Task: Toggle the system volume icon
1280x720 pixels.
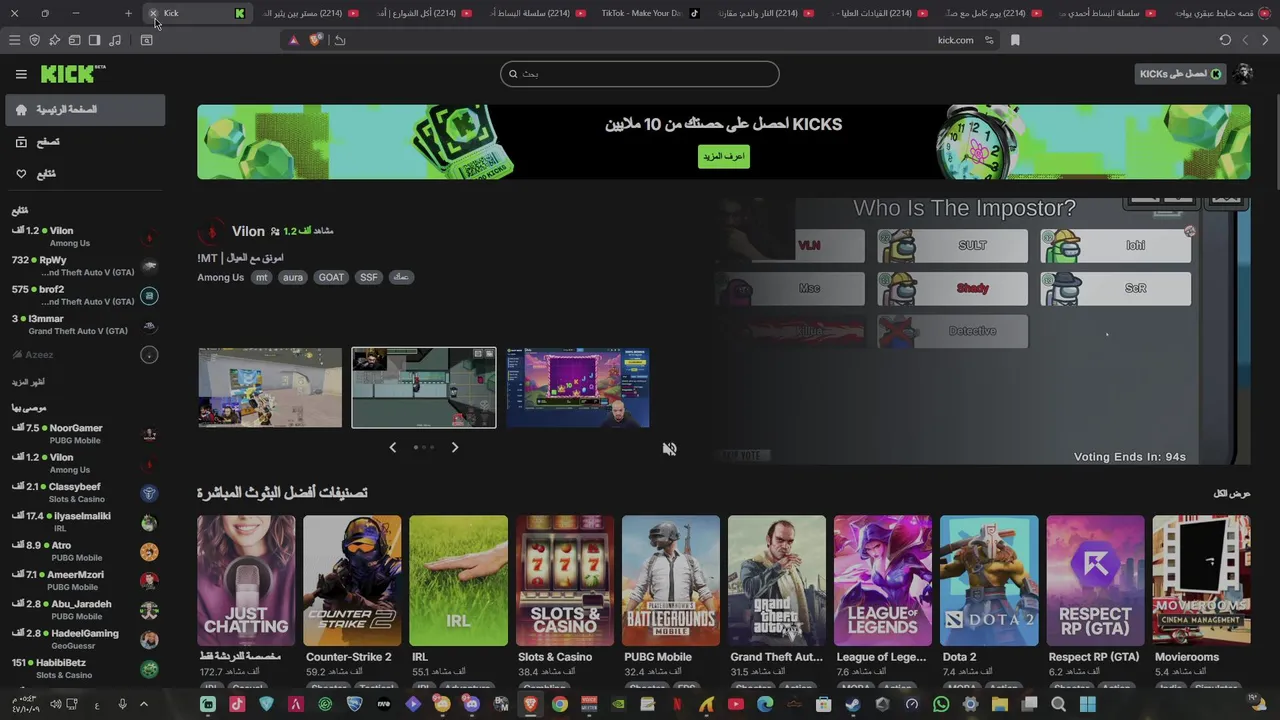Action: click(56, 704)
